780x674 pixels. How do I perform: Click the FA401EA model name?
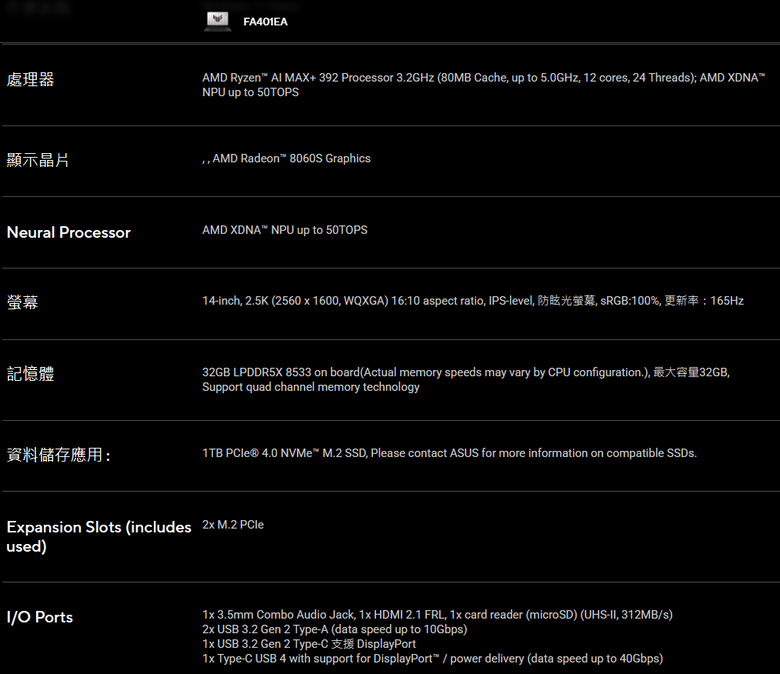pyautogui.click(x=265, y=22)
